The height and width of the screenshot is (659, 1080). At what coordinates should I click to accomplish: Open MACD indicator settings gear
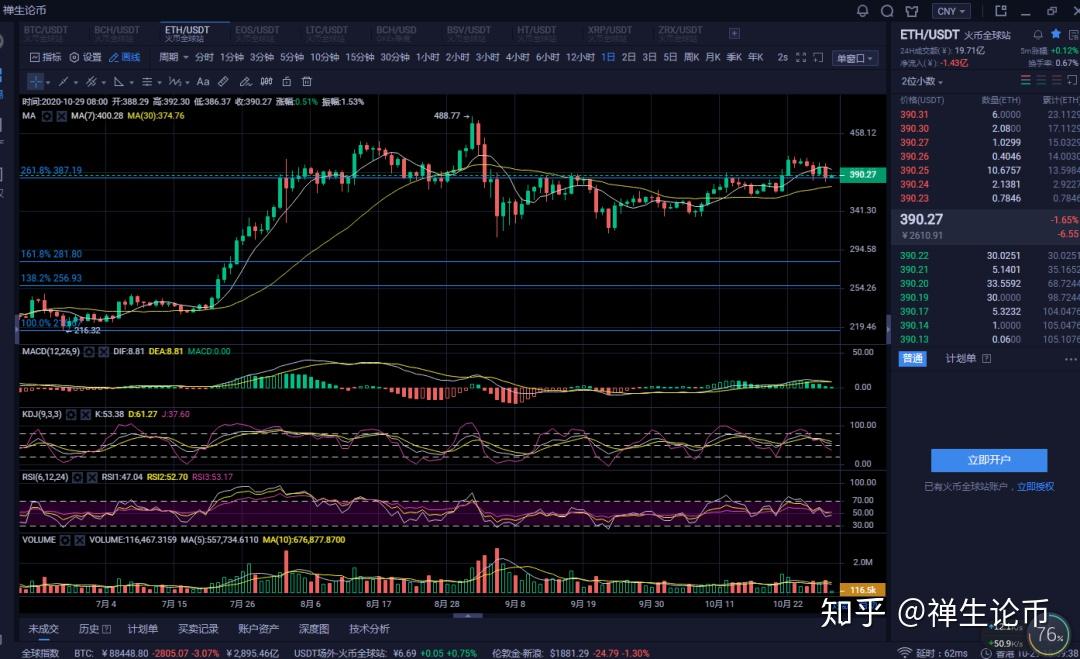89,352
